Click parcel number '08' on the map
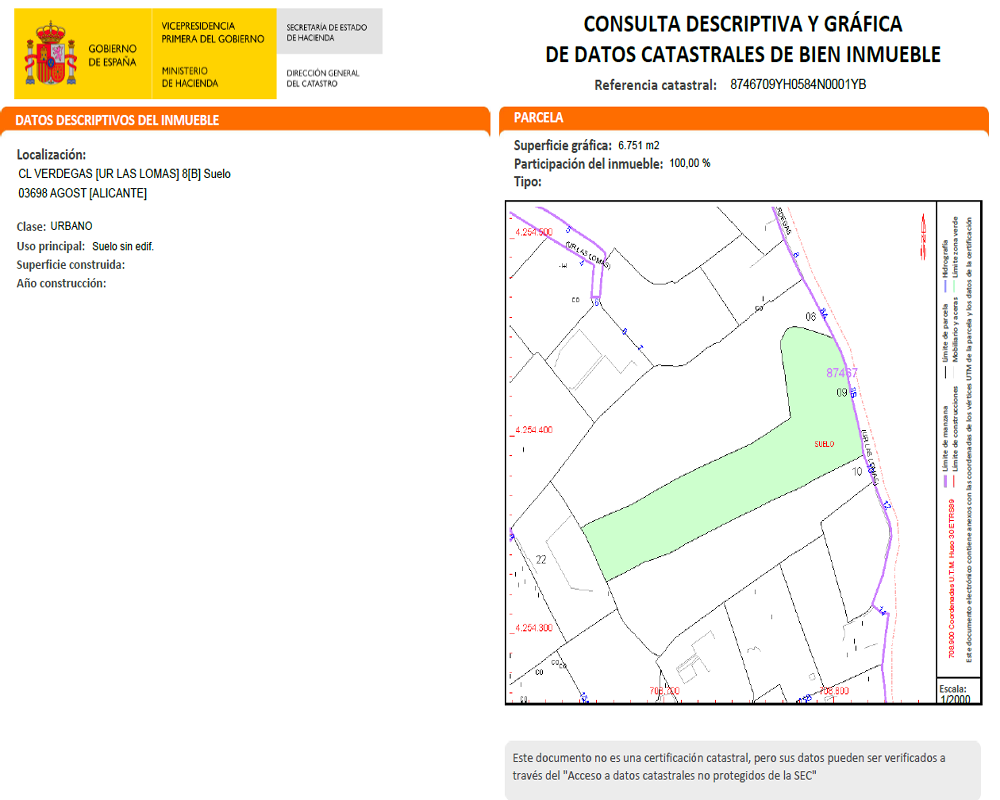This screenshot has width=1000, height=800. (x=811, y=316)
